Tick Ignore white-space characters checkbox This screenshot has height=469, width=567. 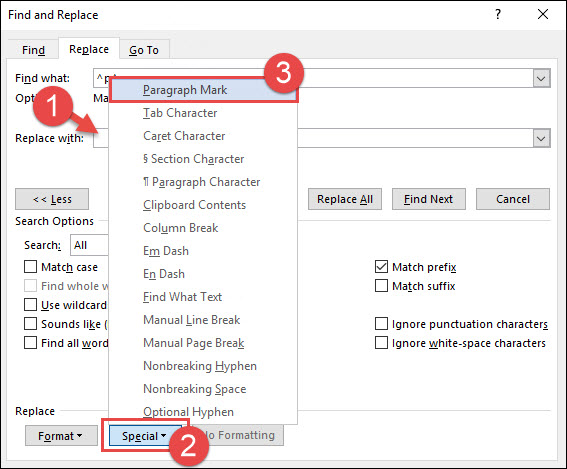point(381,342)
